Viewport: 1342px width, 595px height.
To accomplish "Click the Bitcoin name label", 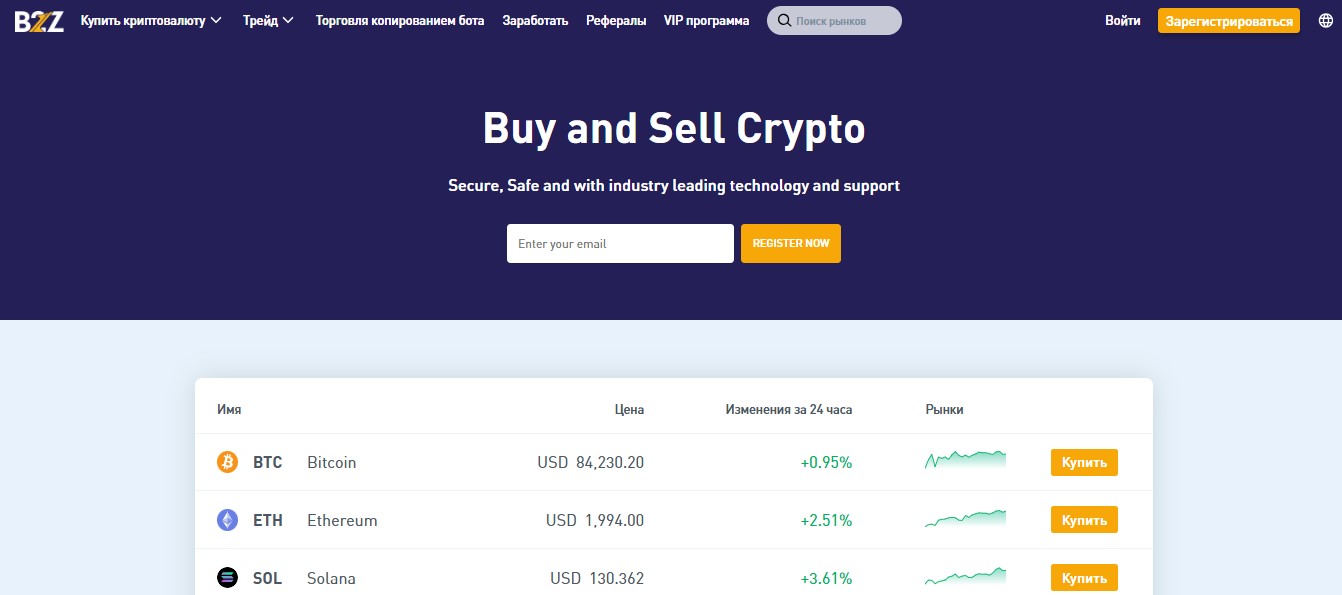I will (x=332, y=462).
